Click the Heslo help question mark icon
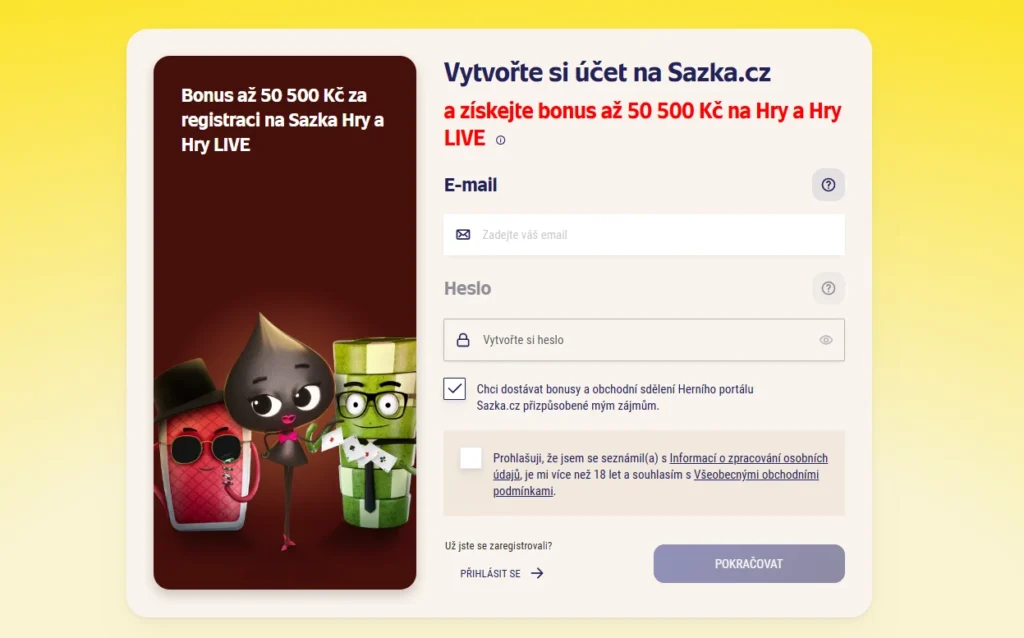 tap(828, 288)
